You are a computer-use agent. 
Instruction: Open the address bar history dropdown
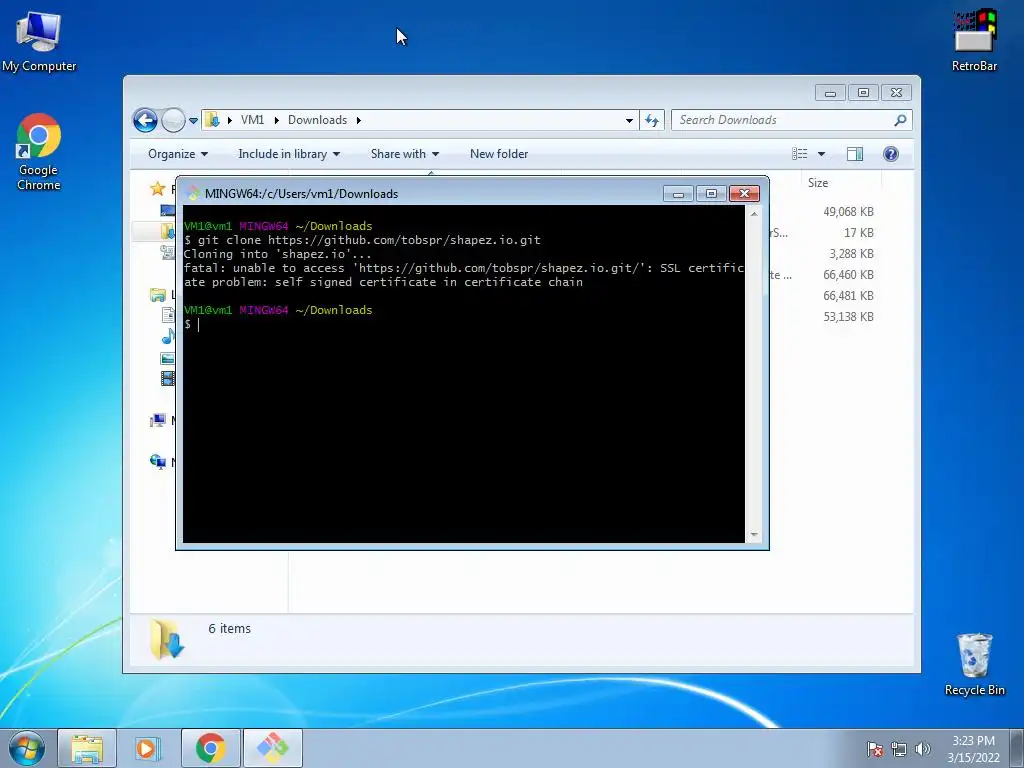tap(629, 121)
